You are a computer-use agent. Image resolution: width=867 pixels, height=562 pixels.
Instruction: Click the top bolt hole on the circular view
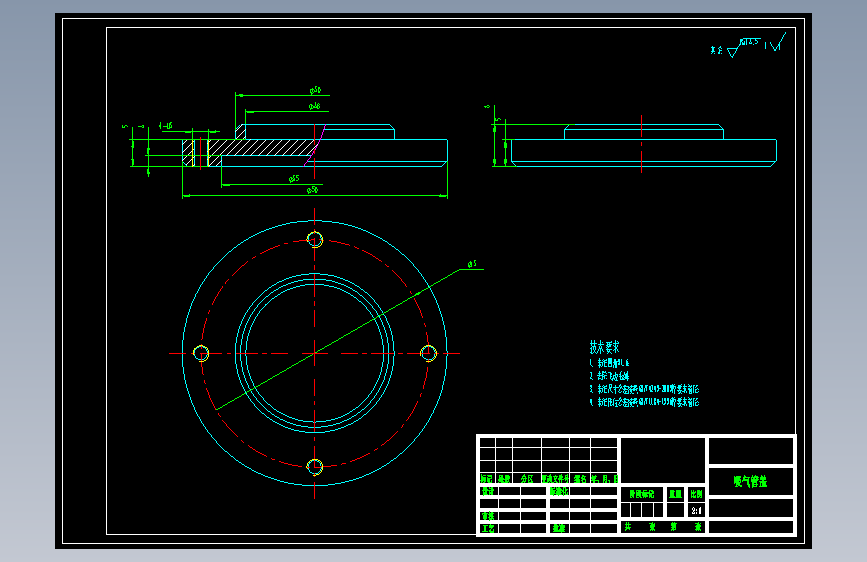tap(315, 240)
